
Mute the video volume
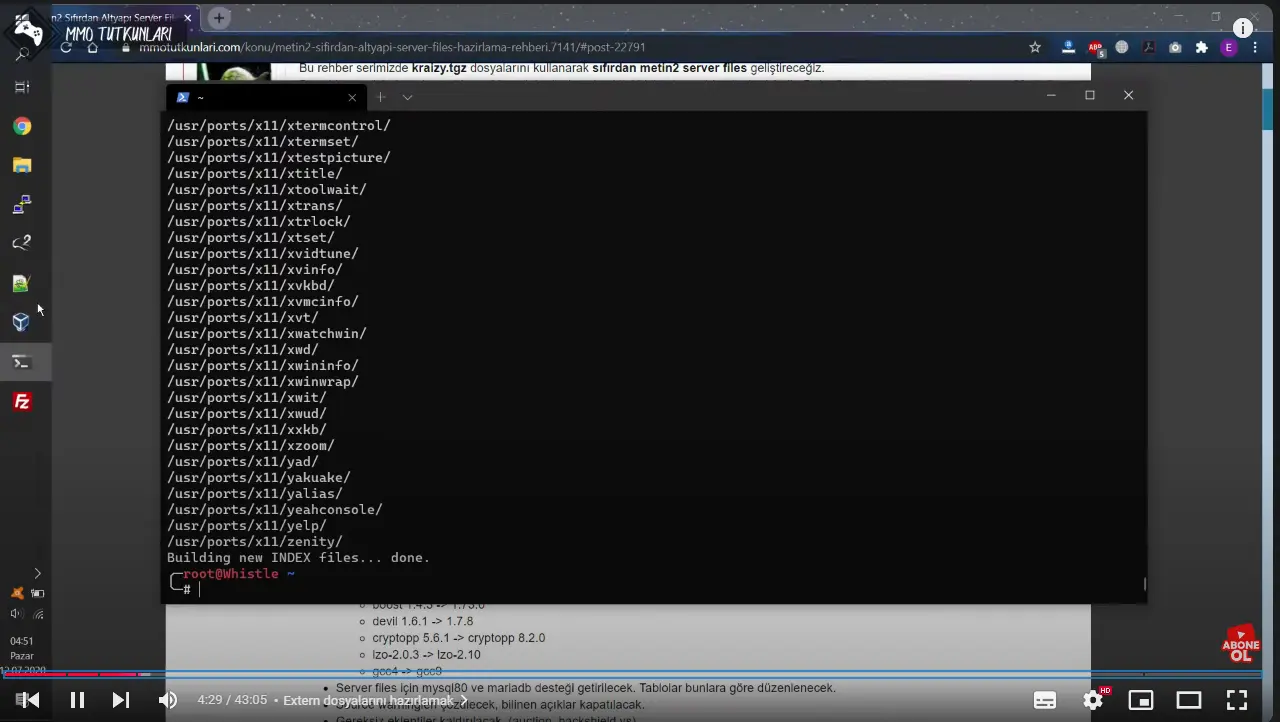click(x=168, y=700)
